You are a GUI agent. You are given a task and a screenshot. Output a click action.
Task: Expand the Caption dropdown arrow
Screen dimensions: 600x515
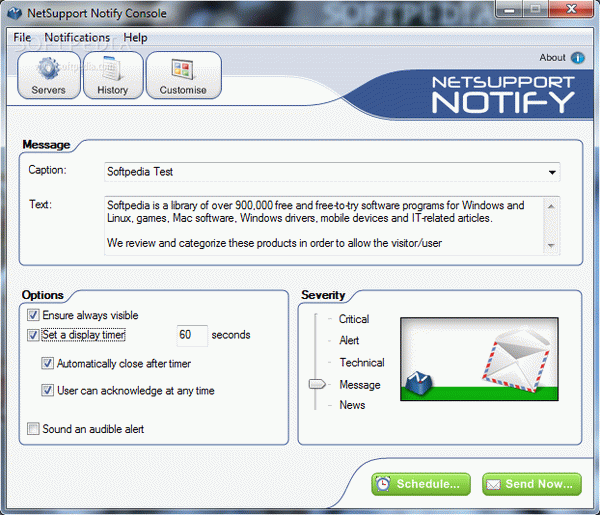click(552, 172)
